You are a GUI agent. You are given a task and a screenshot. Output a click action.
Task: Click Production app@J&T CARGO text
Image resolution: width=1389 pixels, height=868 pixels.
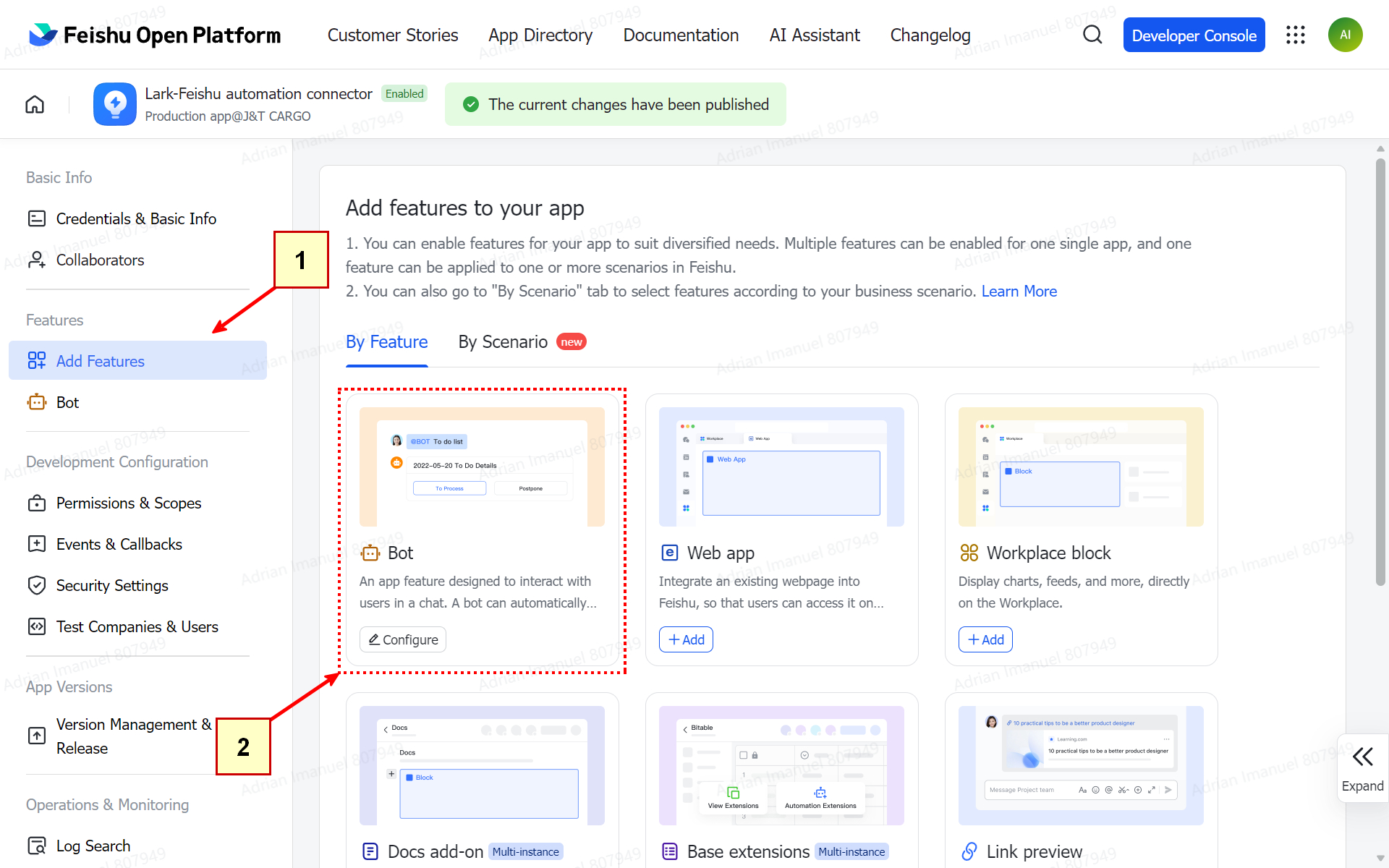click(228, 116)
